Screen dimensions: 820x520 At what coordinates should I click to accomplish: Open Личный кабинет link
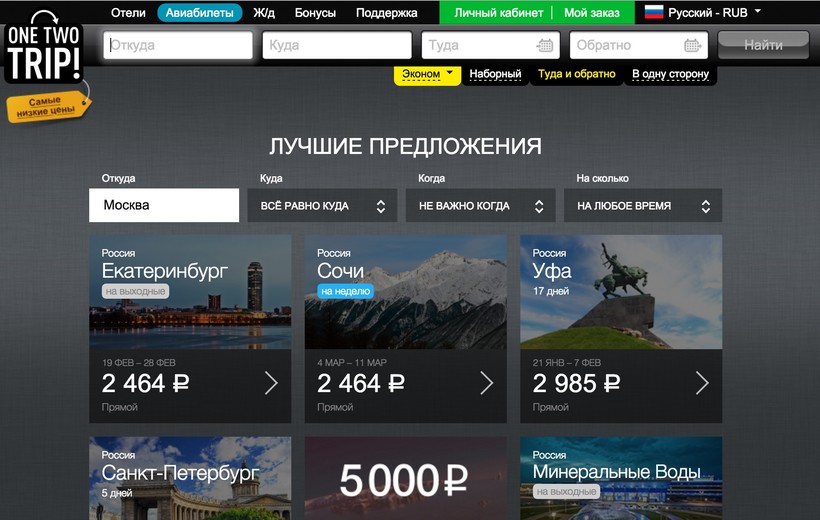498,13
